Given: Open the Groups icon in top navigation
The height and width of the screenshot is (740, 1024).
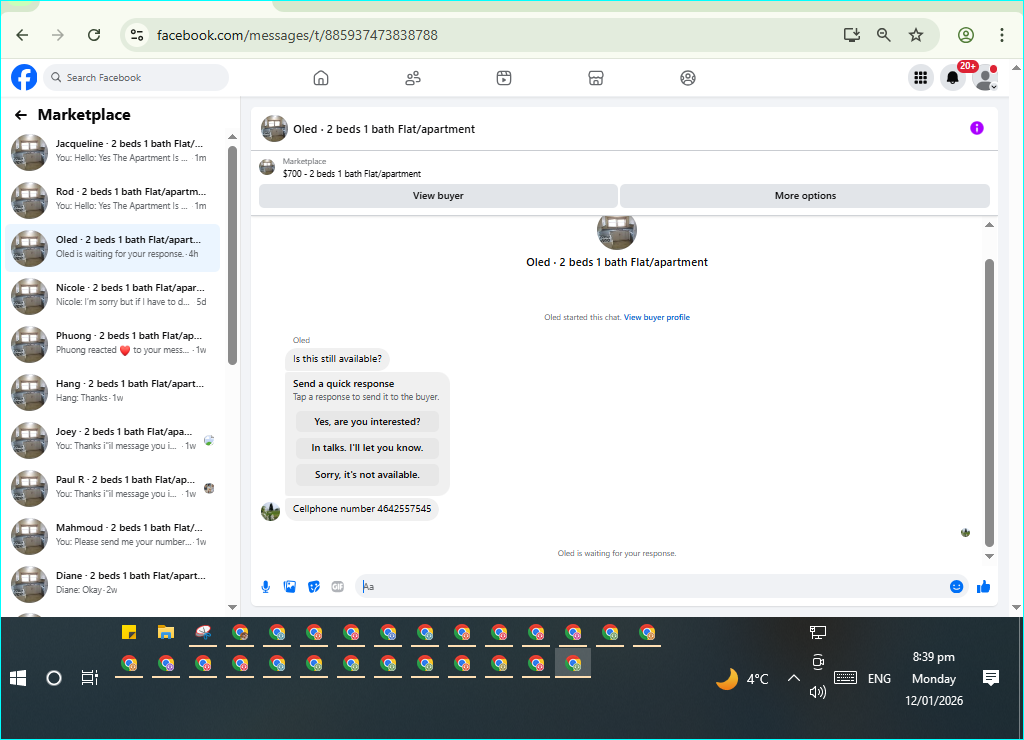Looking at the screenshot, I should coord(688,78).
